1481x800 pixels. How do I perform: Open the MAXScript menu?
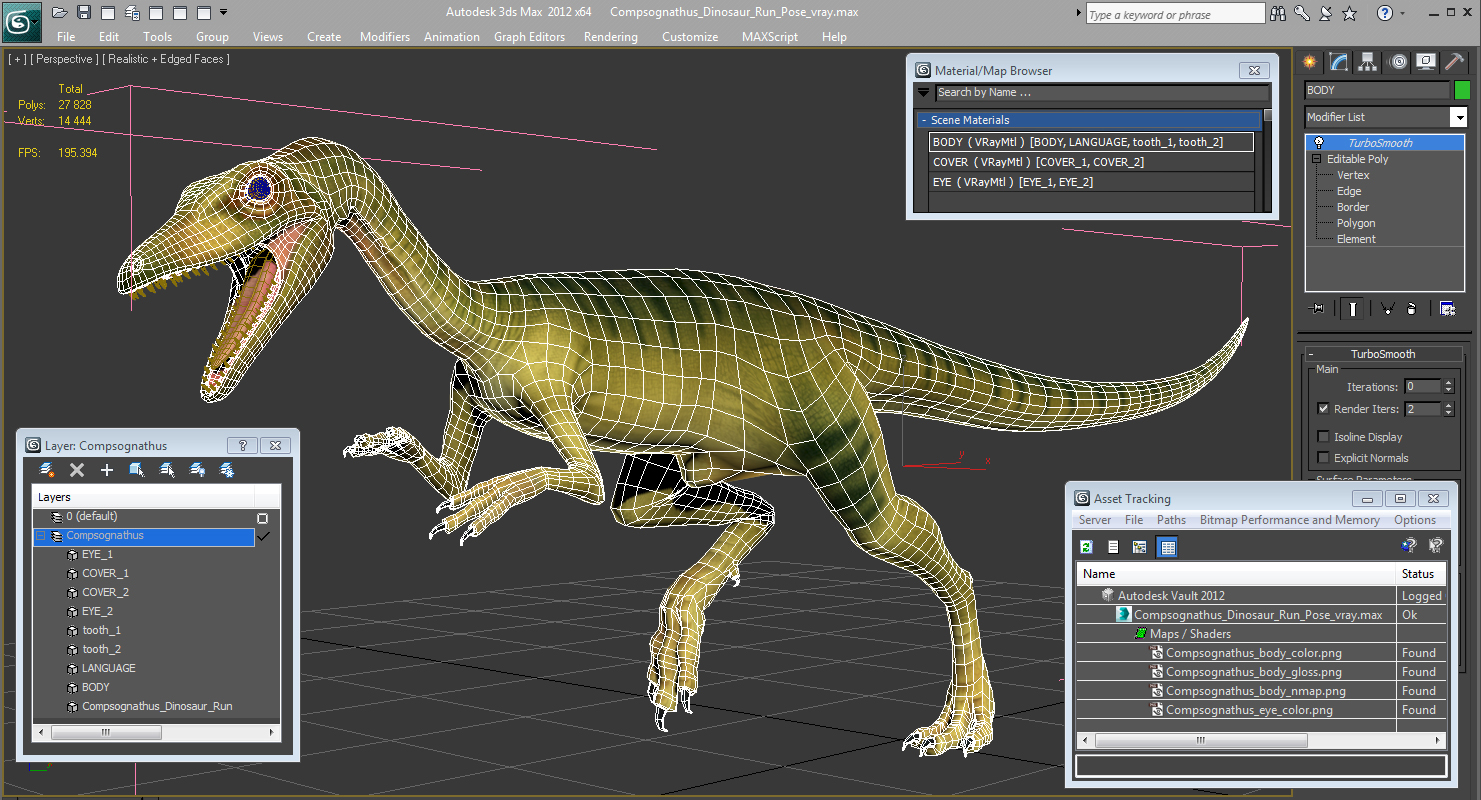[770, 37]
